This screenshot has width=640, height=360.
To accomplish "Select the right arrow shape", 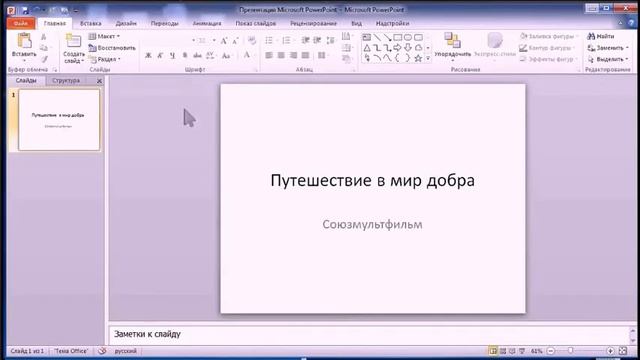I will pos(398,48).
